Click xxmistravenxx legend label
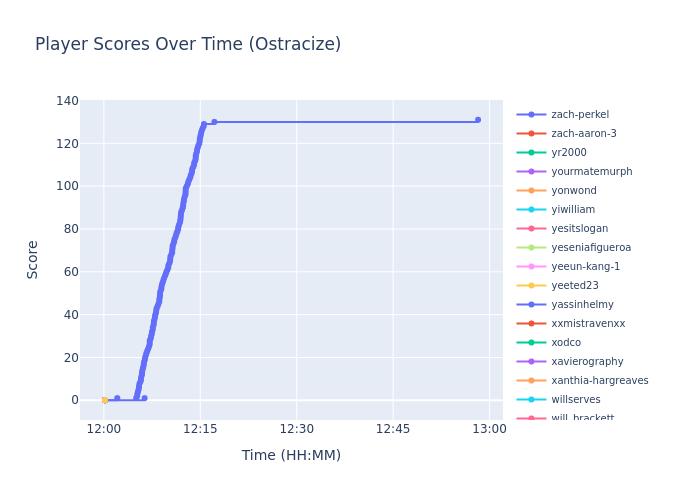 [x=588, y=324]
